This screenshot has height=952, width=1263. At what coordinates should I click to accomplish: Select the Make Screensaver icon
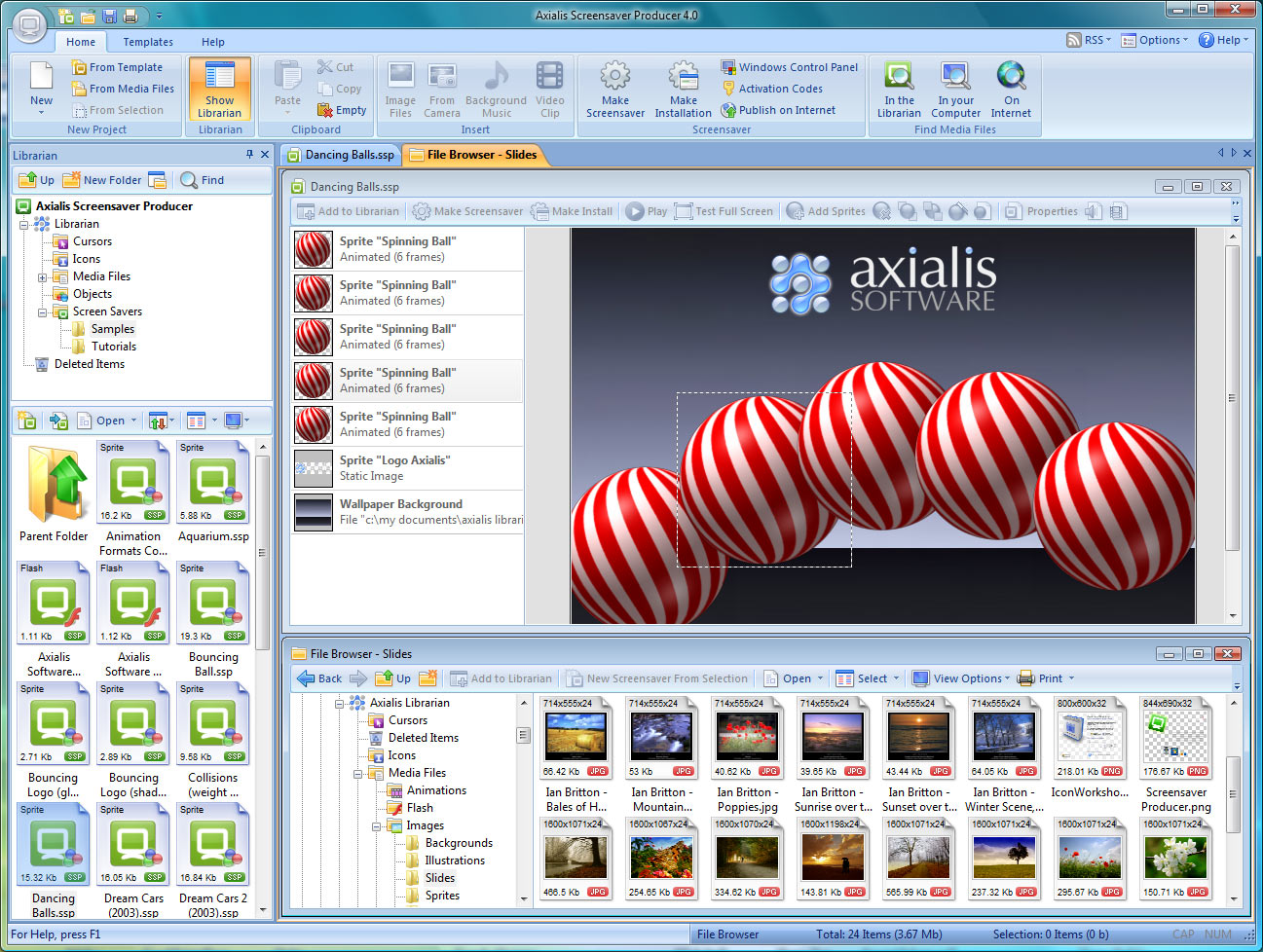(x=614, y=88)
